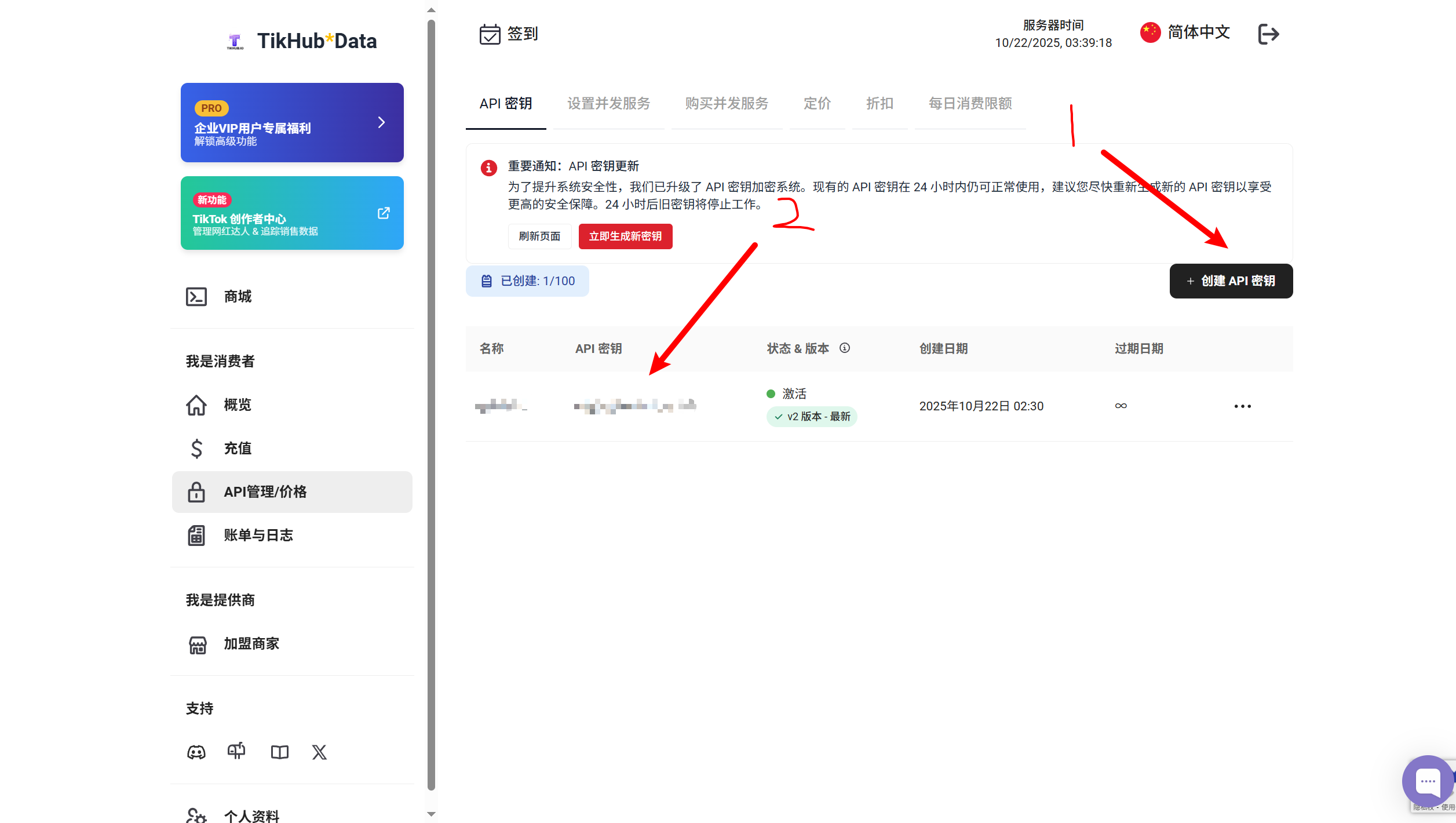1456x823 pixels.
Task: Switch to the 设置并发服务 tab
Action: tap(608, 104)
